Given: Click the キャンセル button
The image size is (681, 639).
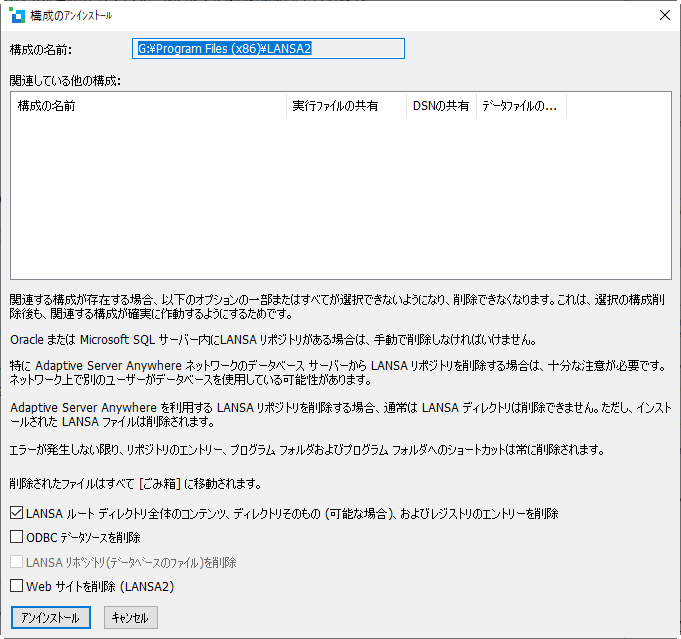Looking at the screenshot, I should click(x=131, y=617).
